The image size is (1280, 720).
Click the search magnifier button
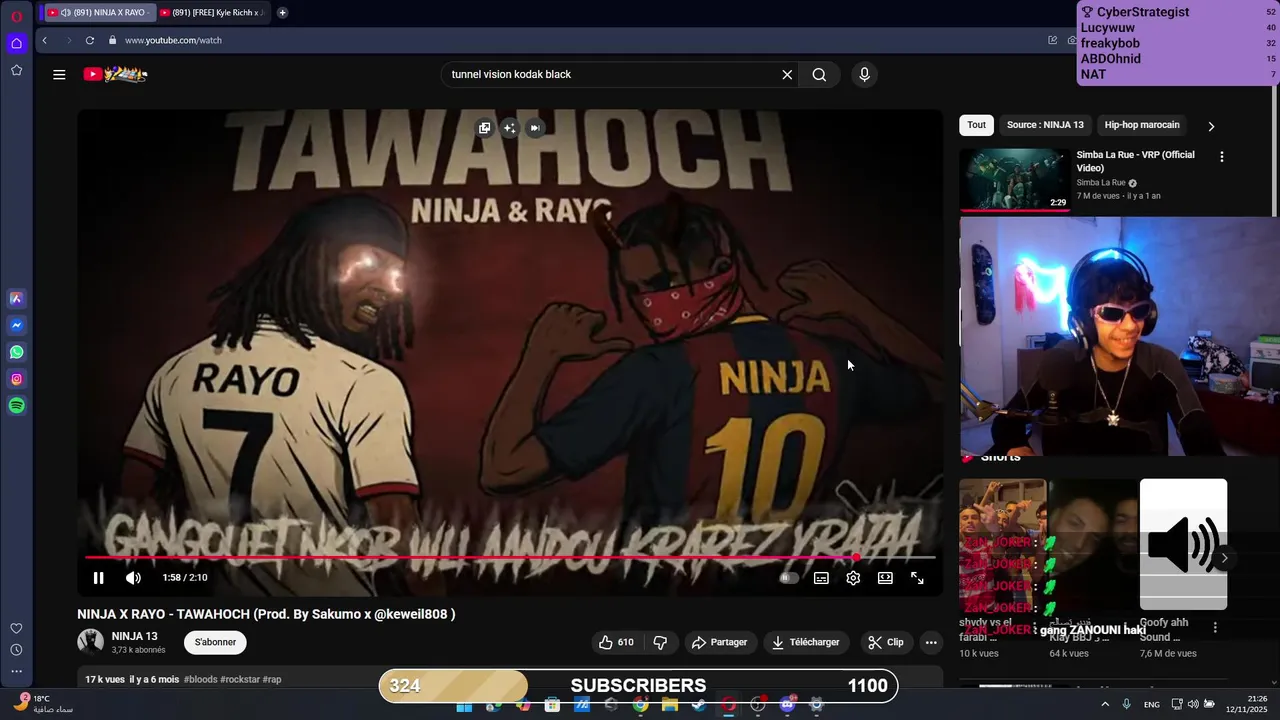(819, 74)
